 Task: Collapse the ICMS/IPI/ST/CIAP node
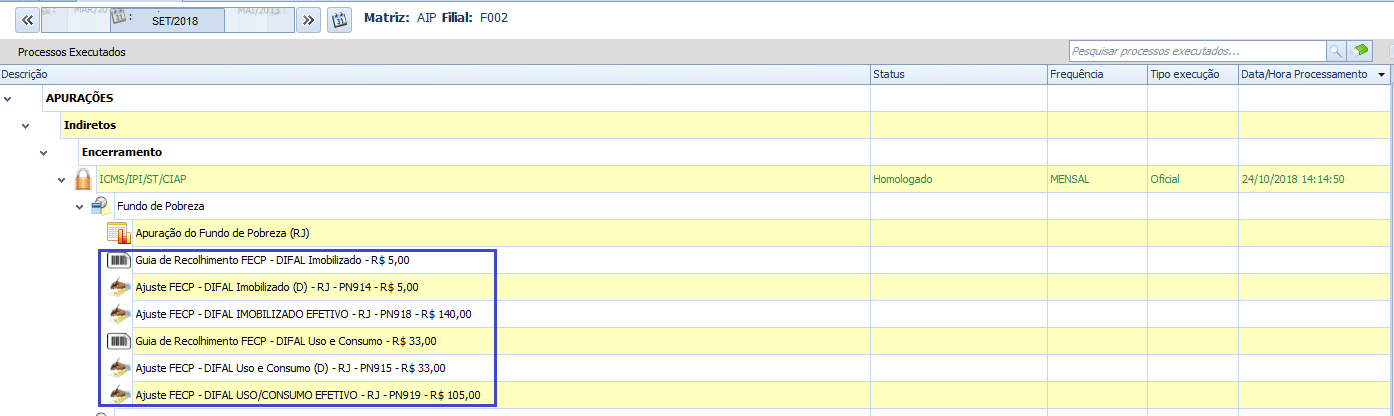click(62, 179)
